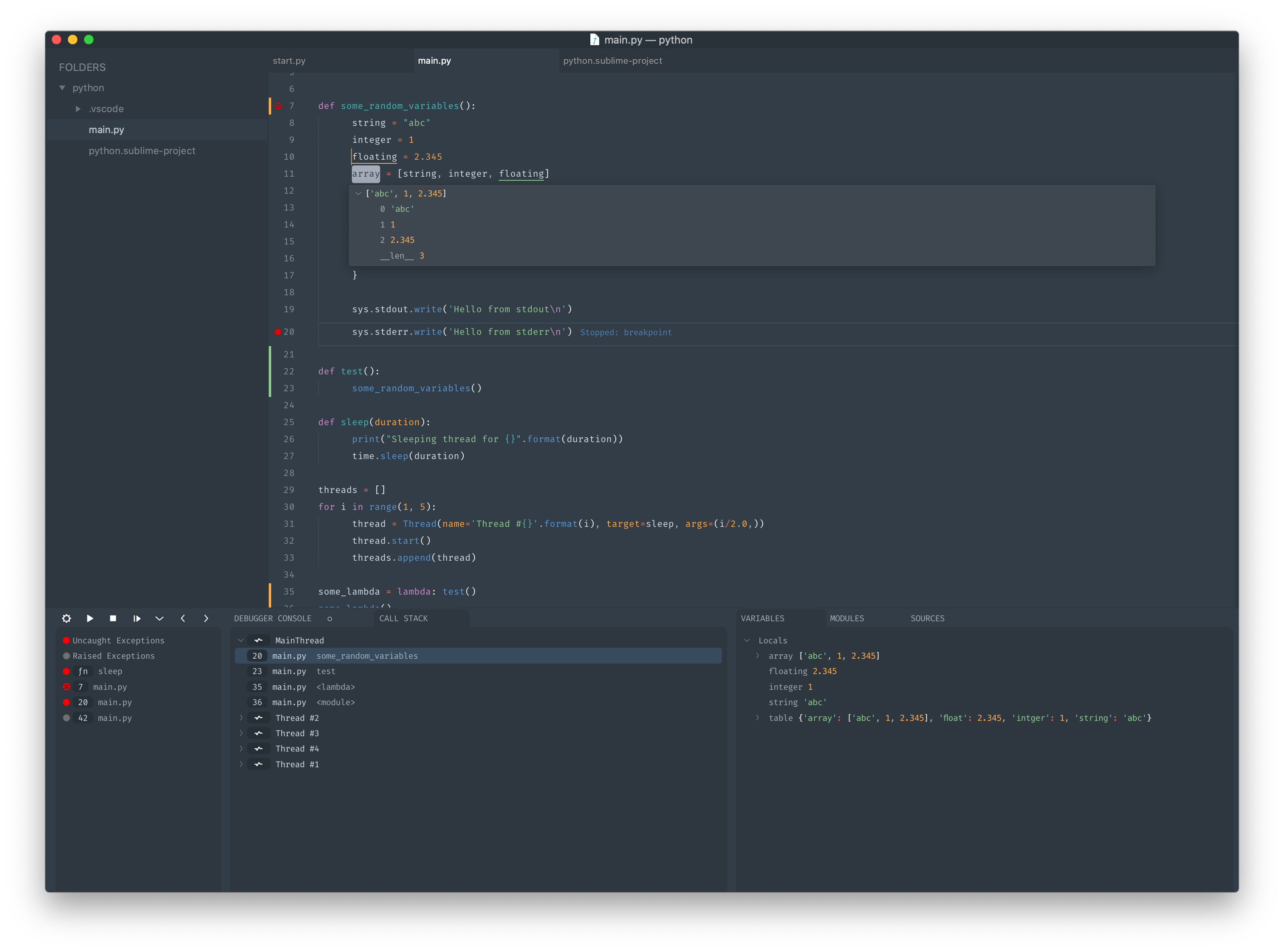Expand Thread #1 in call stack
The image size is (1284, 952).
(x=241, y=764)
